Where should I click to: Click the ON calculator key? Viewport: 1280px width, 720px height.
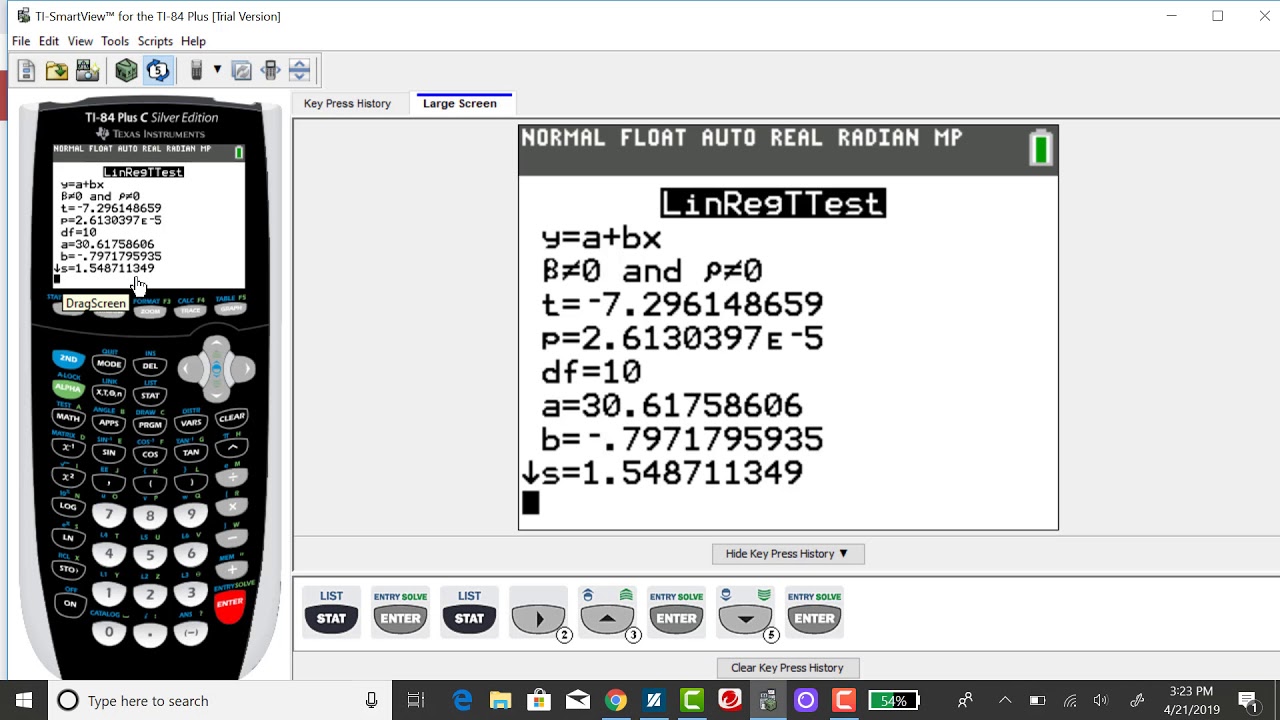pyautogui.click(x=70, y=603)
